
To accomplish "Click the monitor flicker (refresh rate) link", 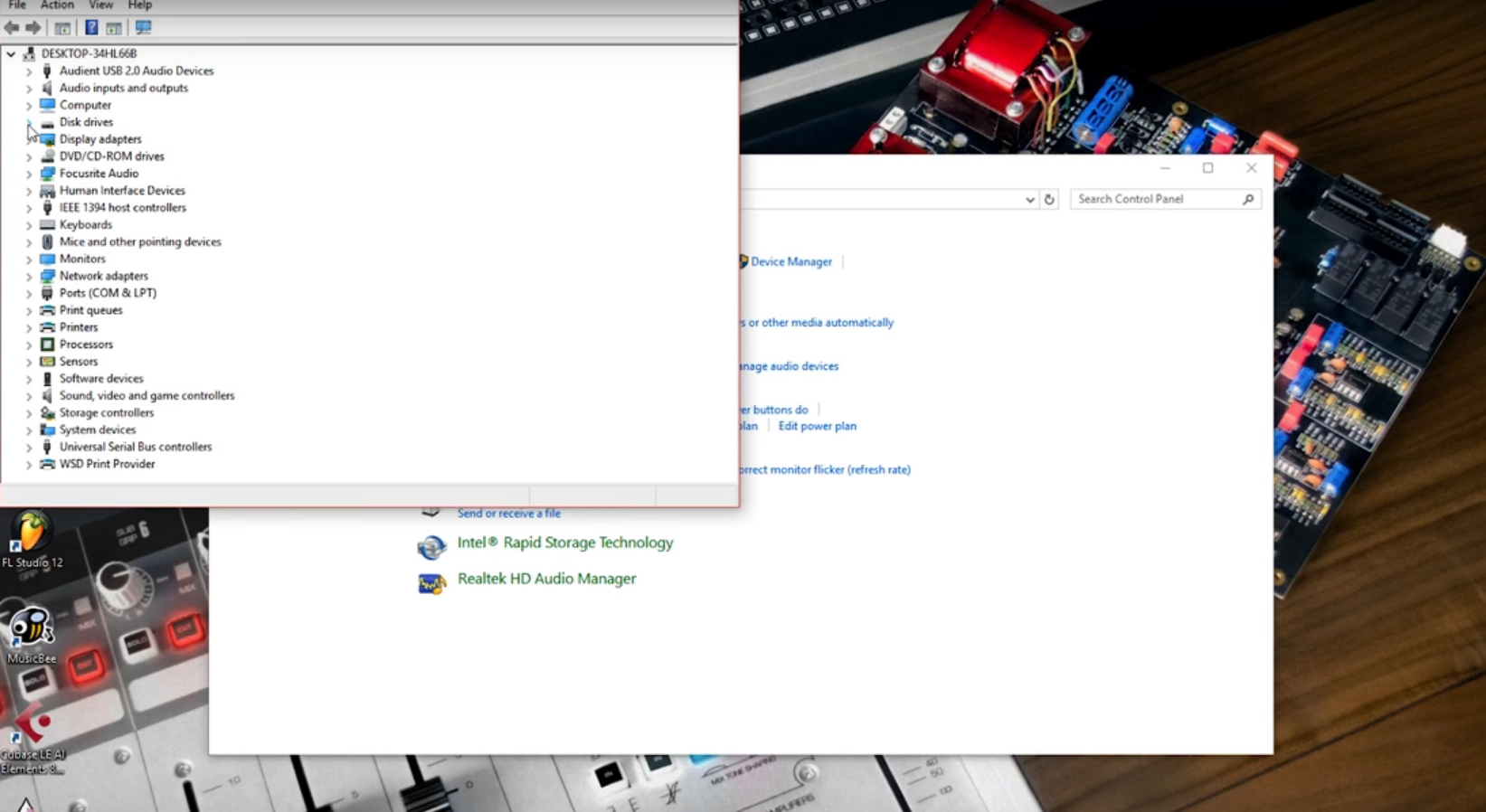I will (x=826, y=470).
